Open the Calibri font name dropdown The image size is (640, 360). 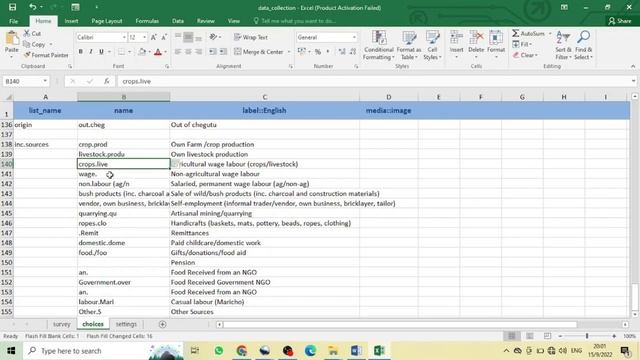(124, 37)
